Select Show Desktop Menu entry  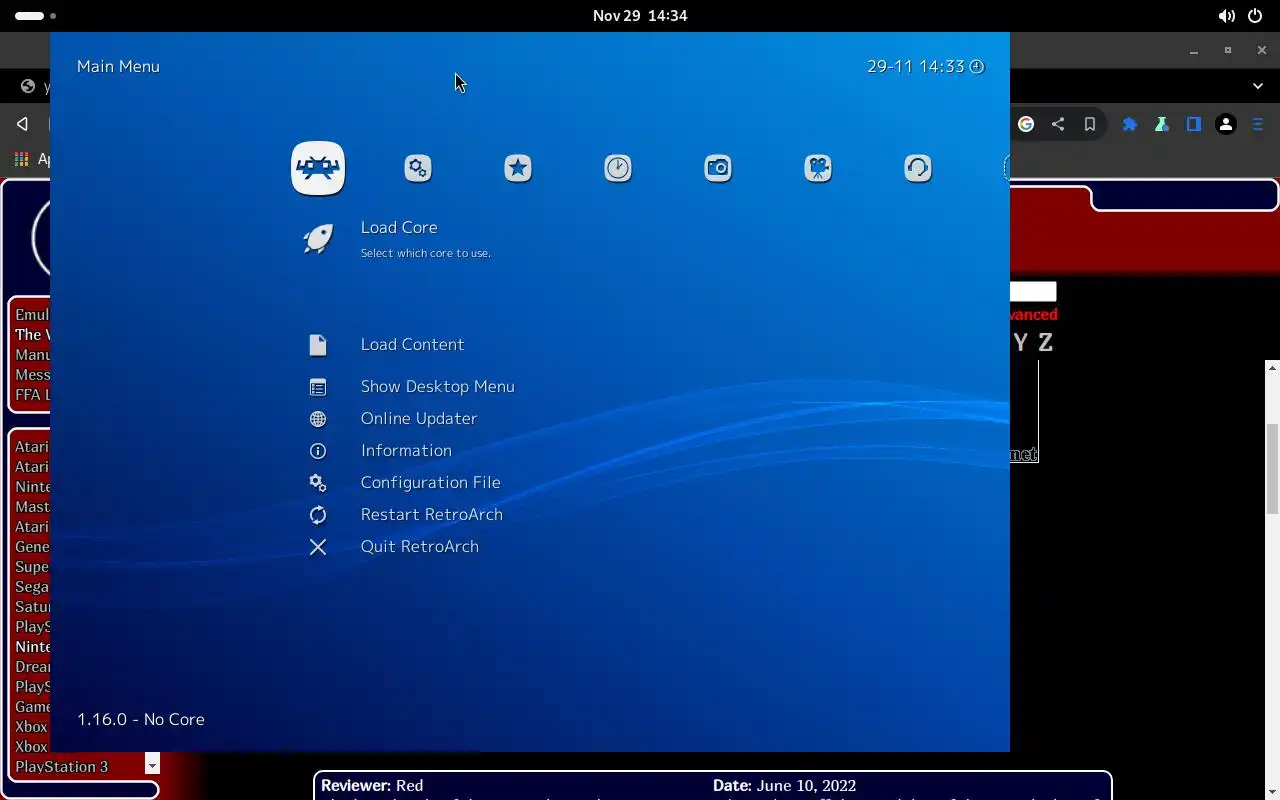(438, 387)
